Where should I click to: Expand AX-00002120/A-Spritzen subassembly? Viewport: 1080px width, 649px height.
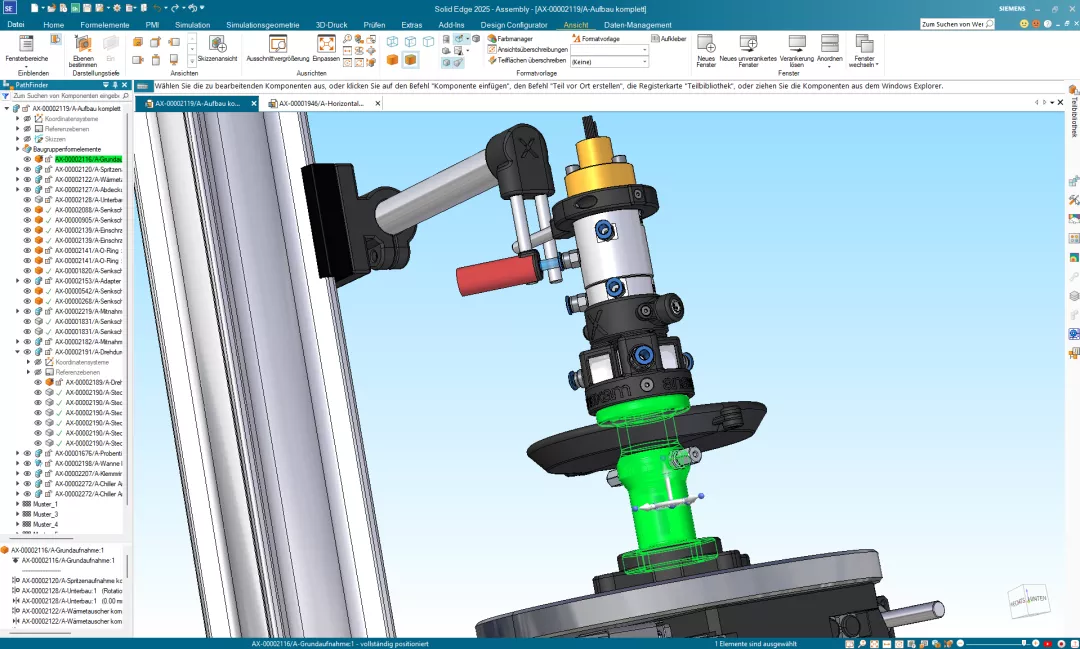[18, 169]
